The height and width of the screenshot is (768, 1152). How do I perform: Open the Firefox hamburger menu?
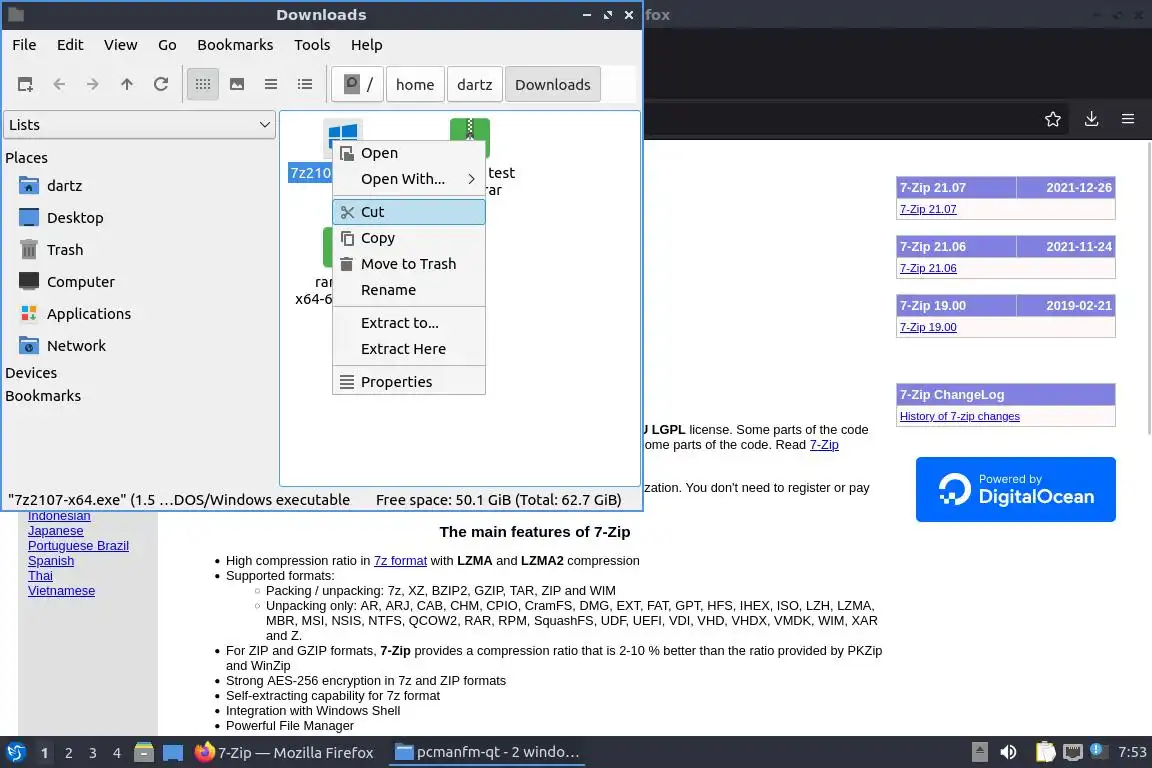[1128, 119]
